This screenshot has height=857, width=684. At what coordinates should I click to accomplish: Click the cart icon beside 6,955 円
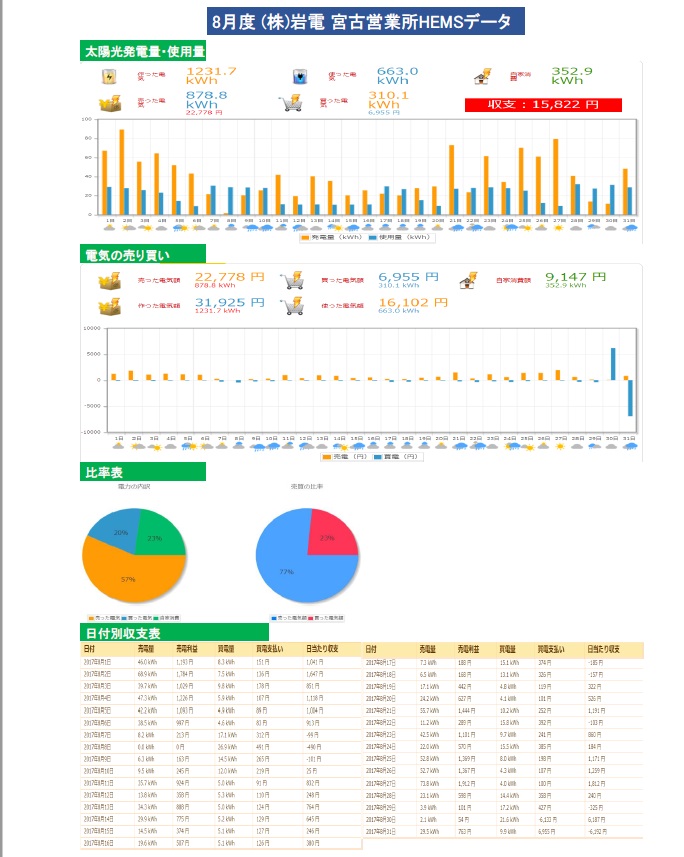coord(292,281)
